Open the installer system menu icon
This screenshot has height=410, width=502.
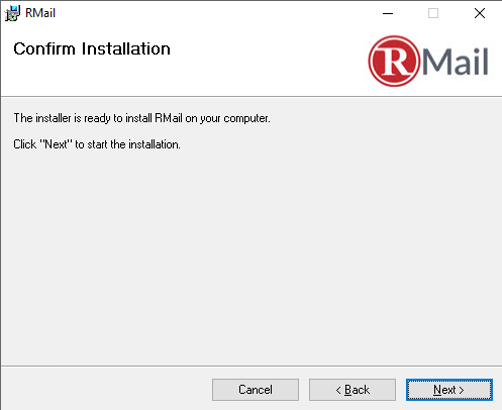[12, 13]
